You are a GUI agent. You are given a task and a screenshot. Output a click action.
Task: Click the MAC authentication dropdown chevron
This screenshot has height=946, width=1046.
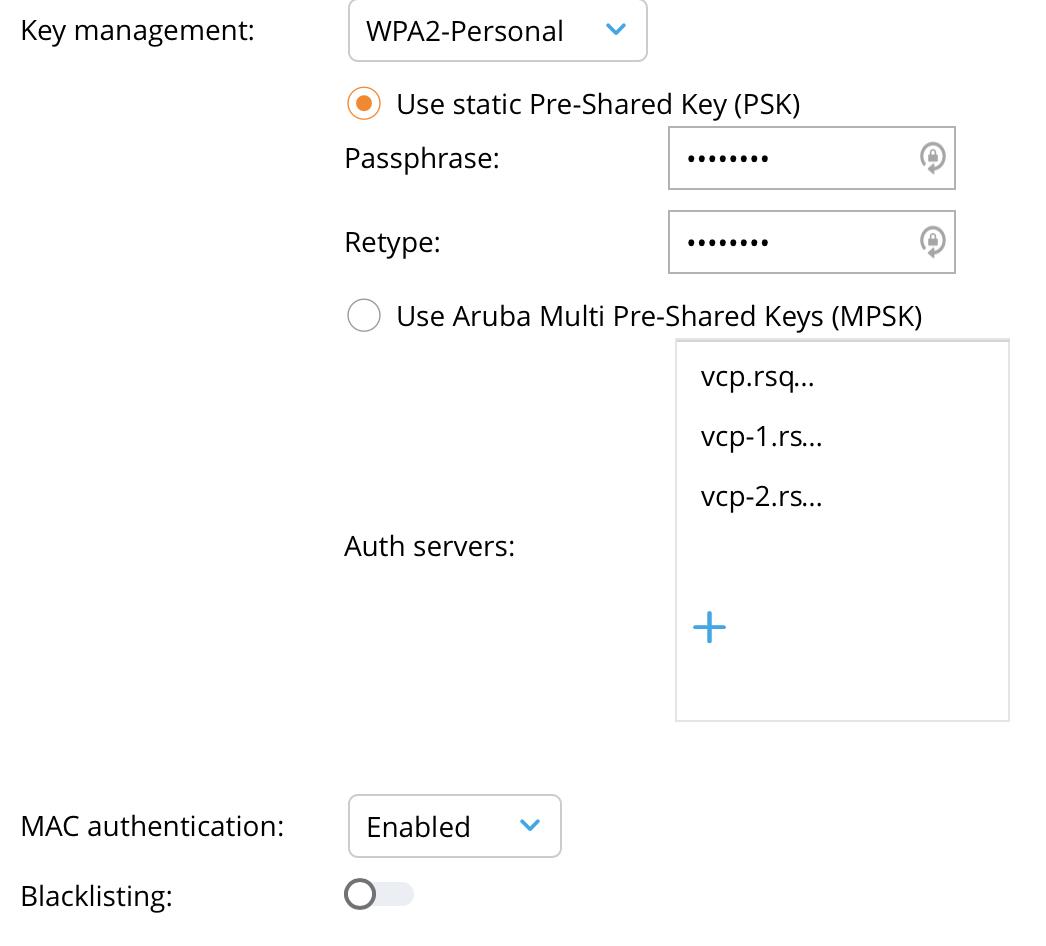click(531, 826)
